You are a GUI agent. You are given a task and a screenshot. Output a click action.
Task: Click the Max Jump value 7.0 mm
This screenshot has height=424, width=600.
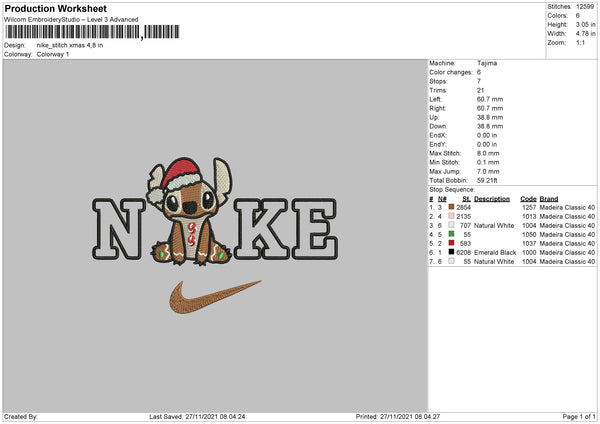point(488,171)
